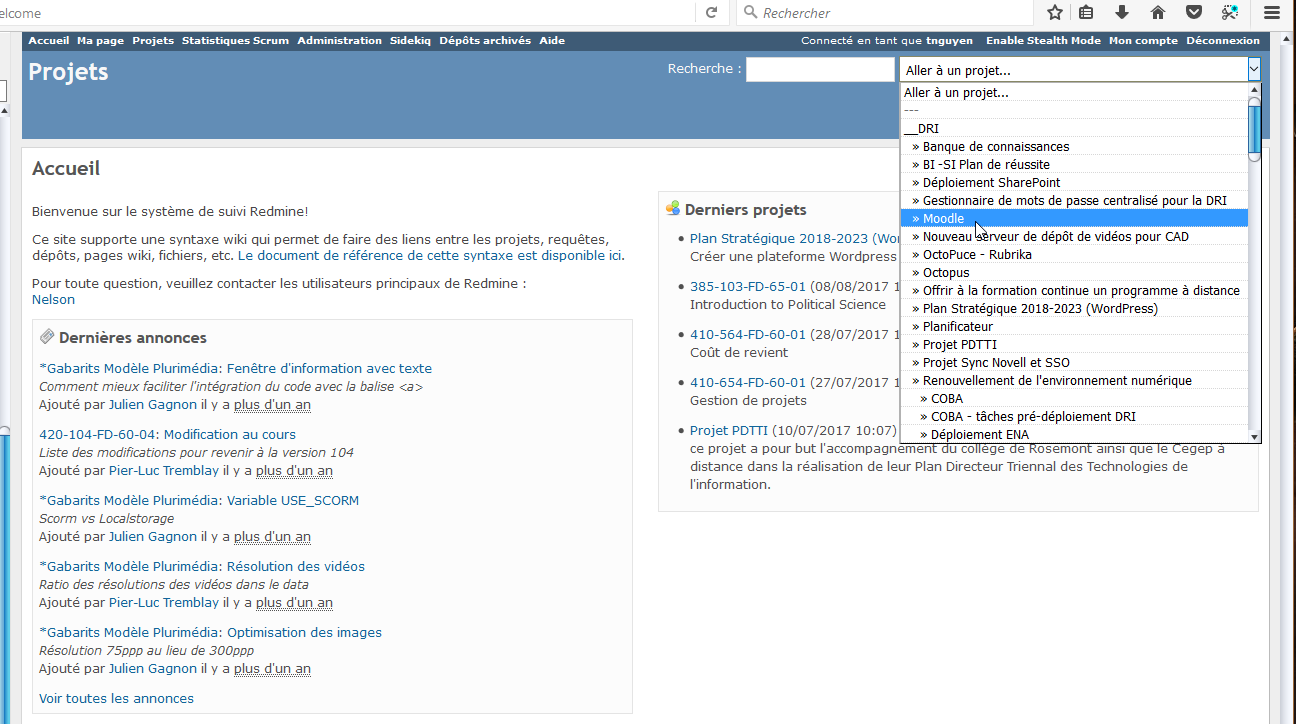This screenshot has width=1296, height=724.
Task: Open the bookmarks list icon
Action: pyautogui.click(x=1086, y=13)
